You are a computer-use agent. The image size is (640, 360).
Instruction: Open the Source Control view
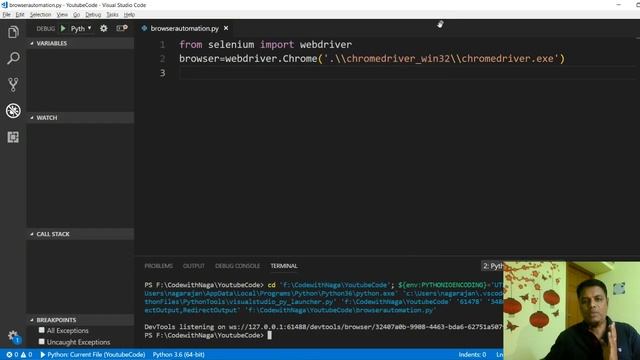13,84
